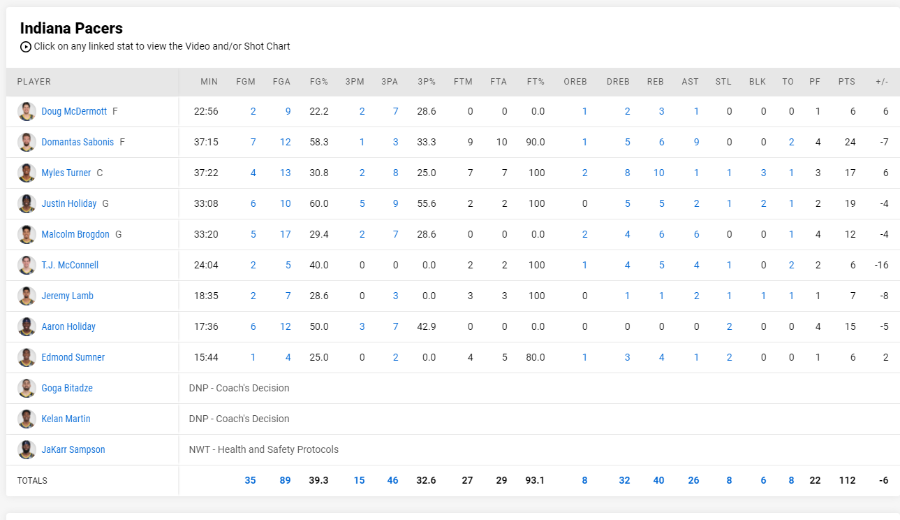
Task: Click the PTS column header
Action: point(847,82)
